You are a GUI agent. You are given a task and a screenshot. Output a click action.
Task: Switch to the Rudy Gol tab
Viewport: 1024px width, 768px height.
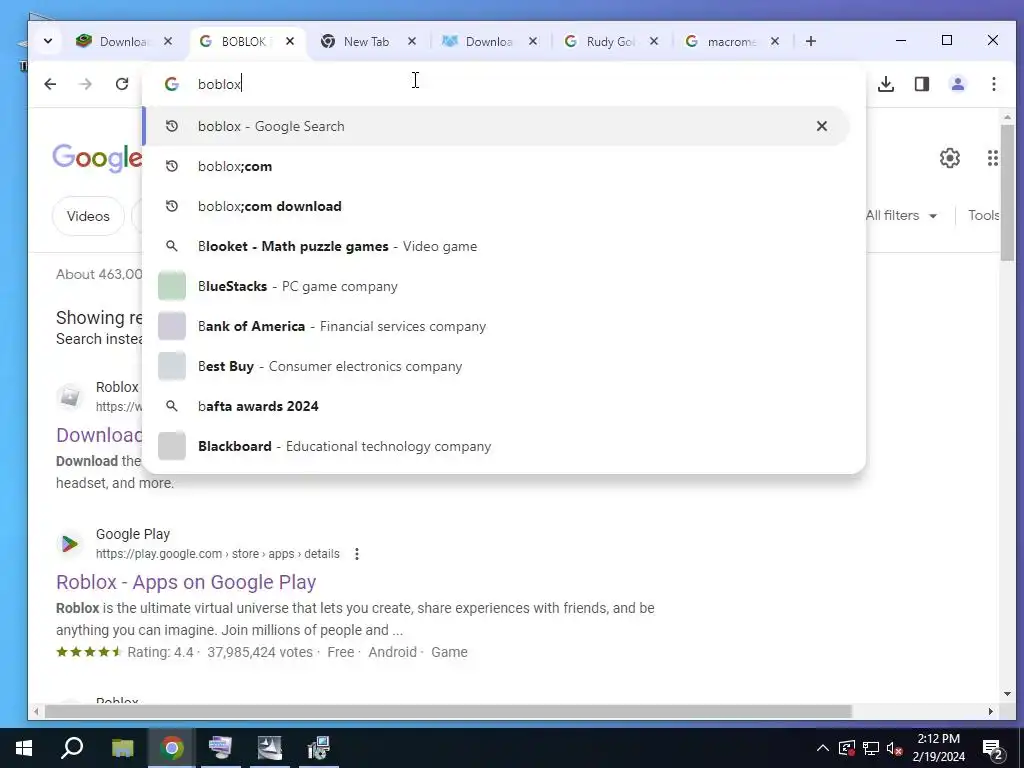pyautogui.click(x=611, y=41)
